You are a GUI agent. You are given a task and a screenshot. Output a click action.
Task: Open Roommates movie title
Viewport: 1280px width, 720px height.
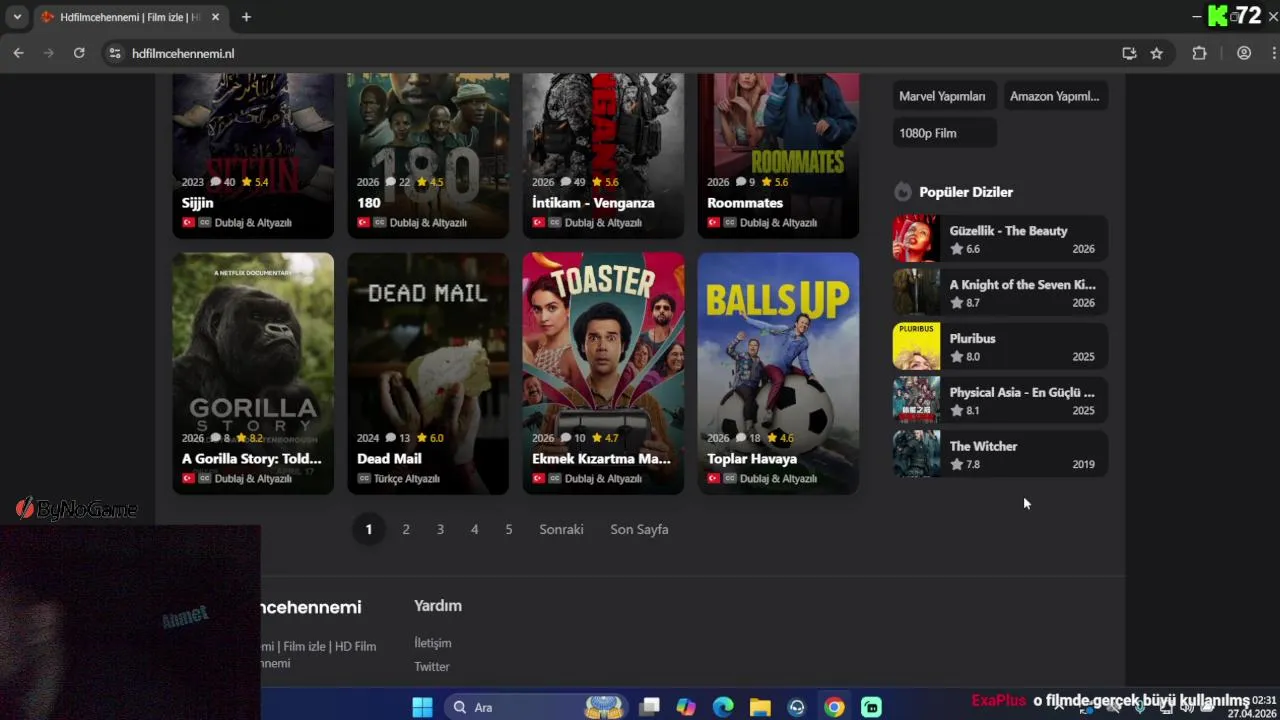click(745, 203)
